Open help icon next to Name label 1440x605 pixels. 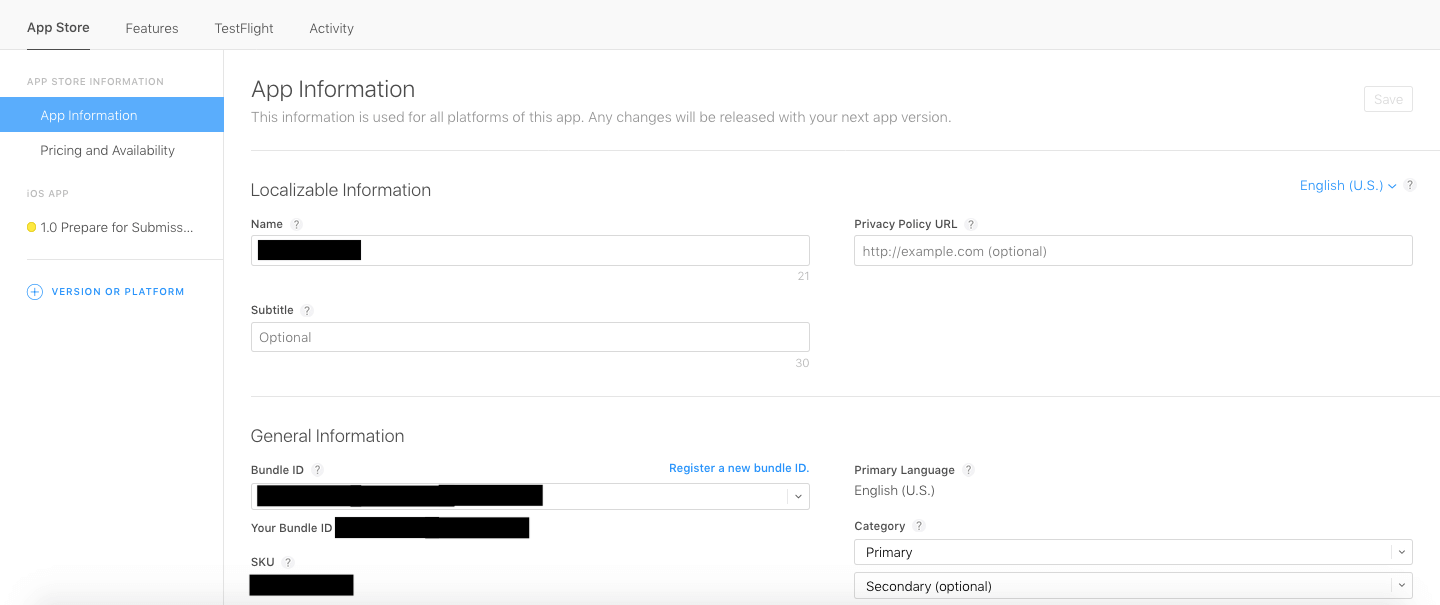[297, 225]
